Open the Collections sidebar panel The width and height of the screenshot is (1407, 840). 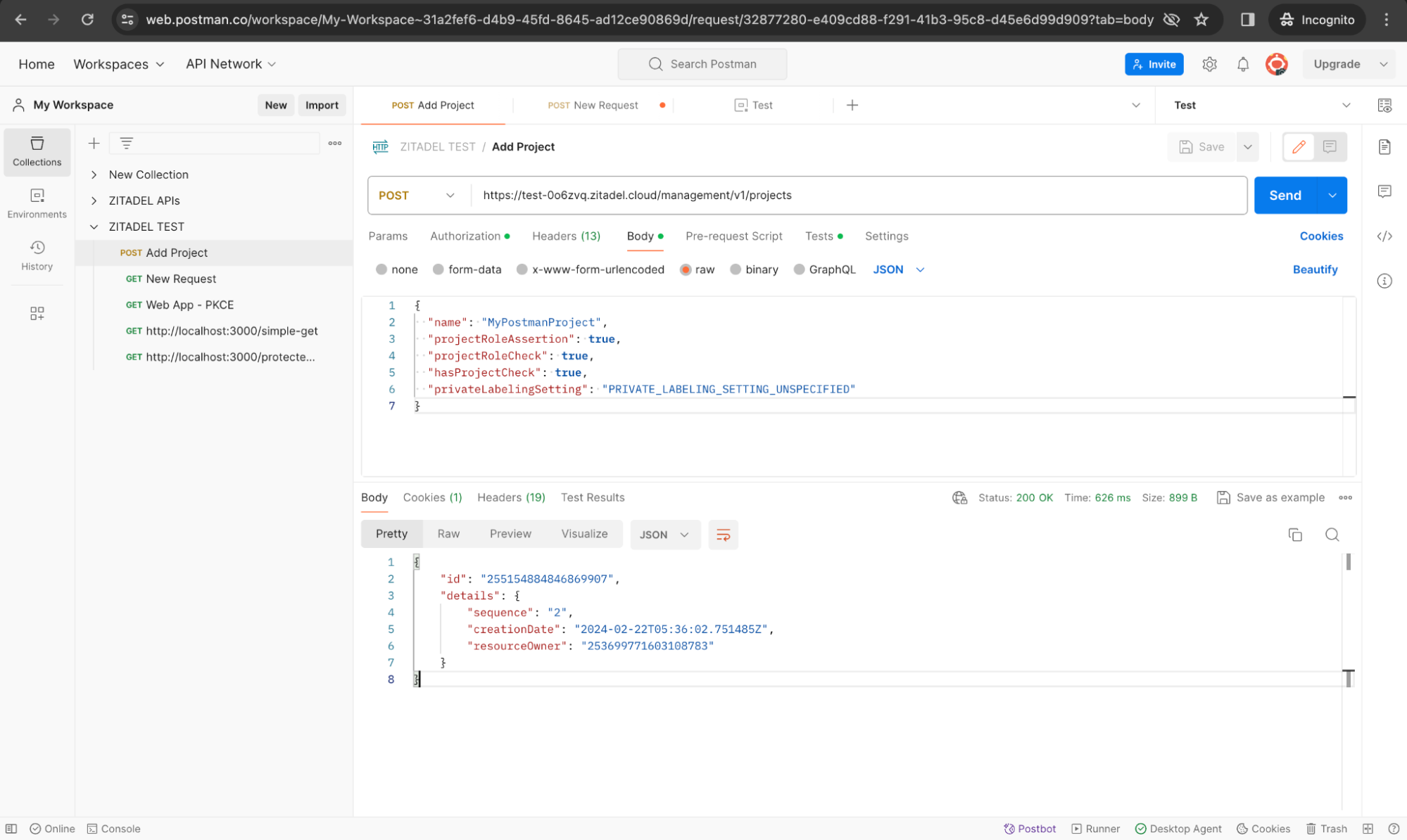coord(37,151)
